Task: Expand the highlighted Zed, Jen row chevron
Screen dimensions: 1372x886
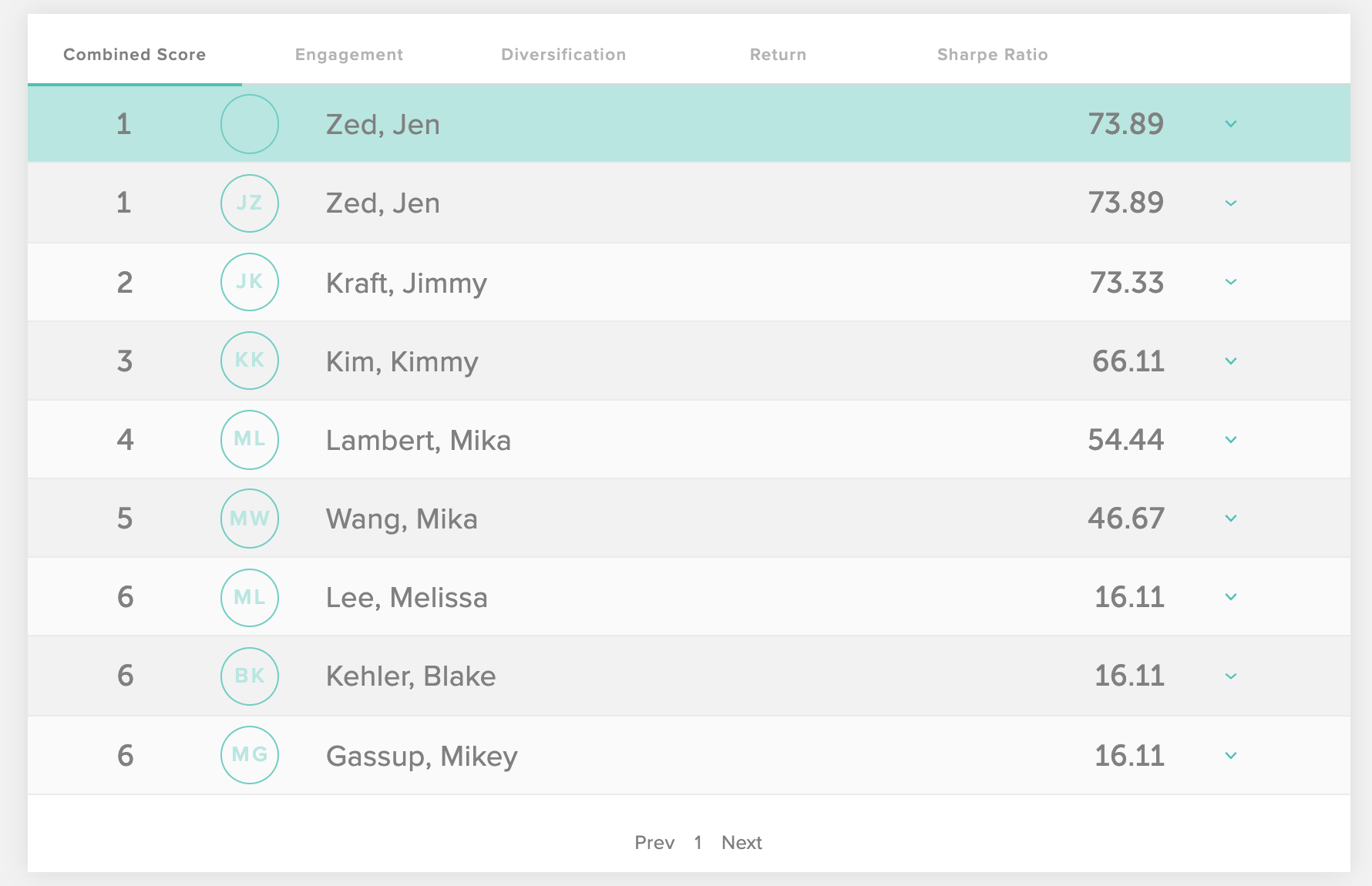Action: click(x=1231, y=124)
